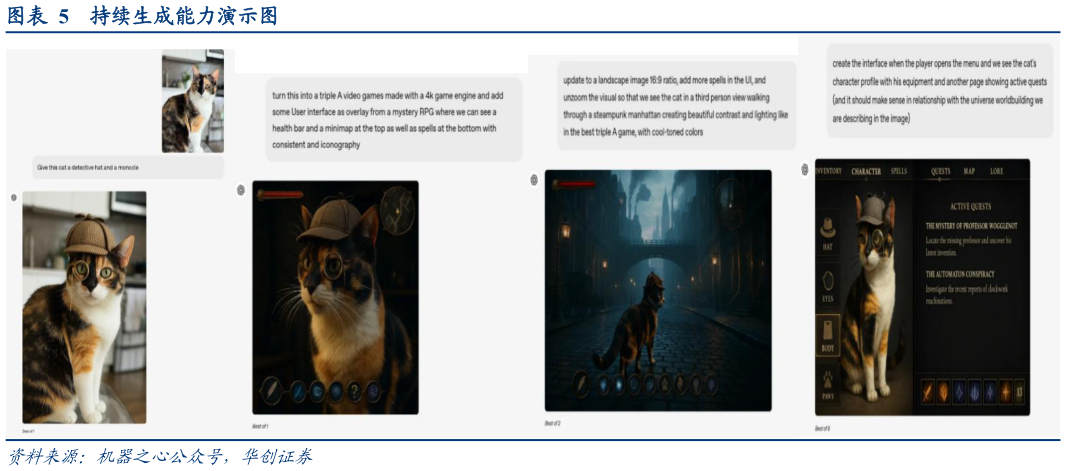
Task: Click the assistant avatar icon beside the menu interface image
Action: 804,170
